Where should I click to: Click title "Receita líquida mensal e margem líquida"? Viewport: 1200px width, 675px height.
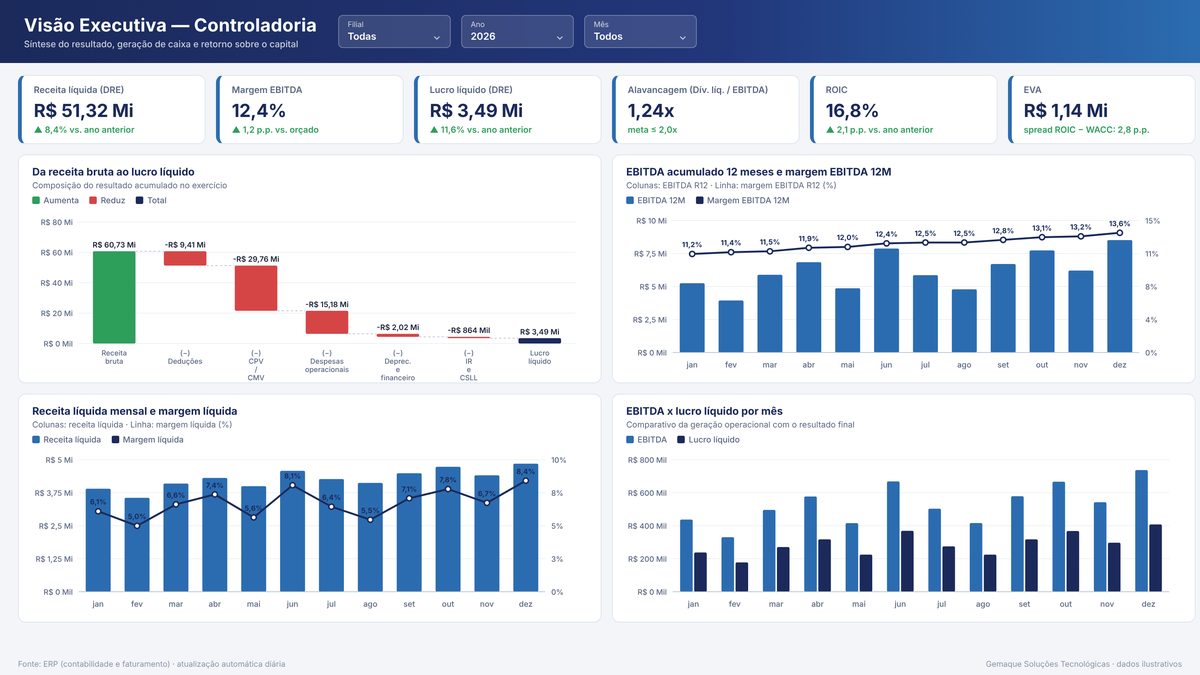pos(135,411)
